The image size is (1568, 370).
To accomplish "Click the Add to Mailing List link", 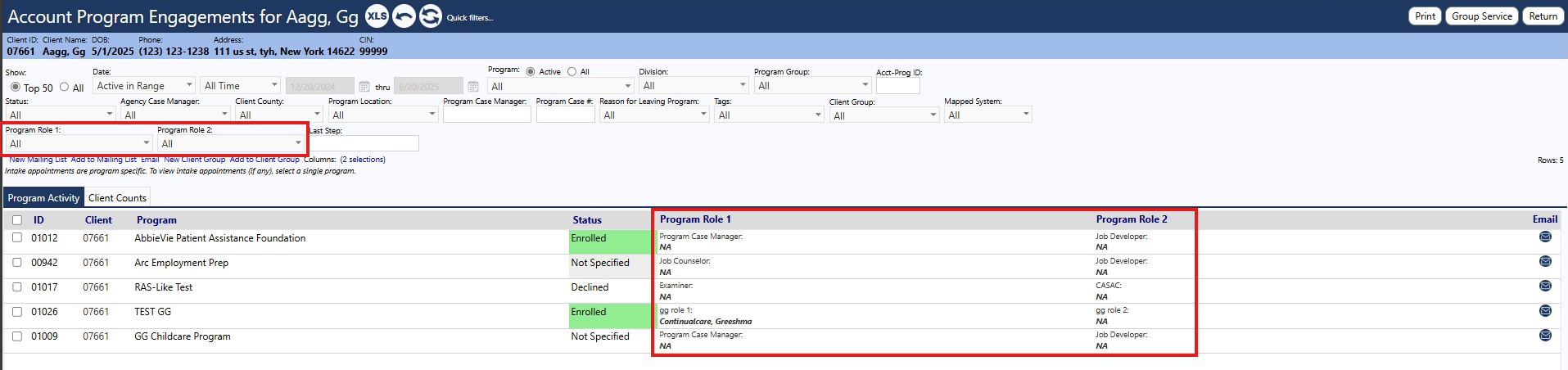I will 103,160.
